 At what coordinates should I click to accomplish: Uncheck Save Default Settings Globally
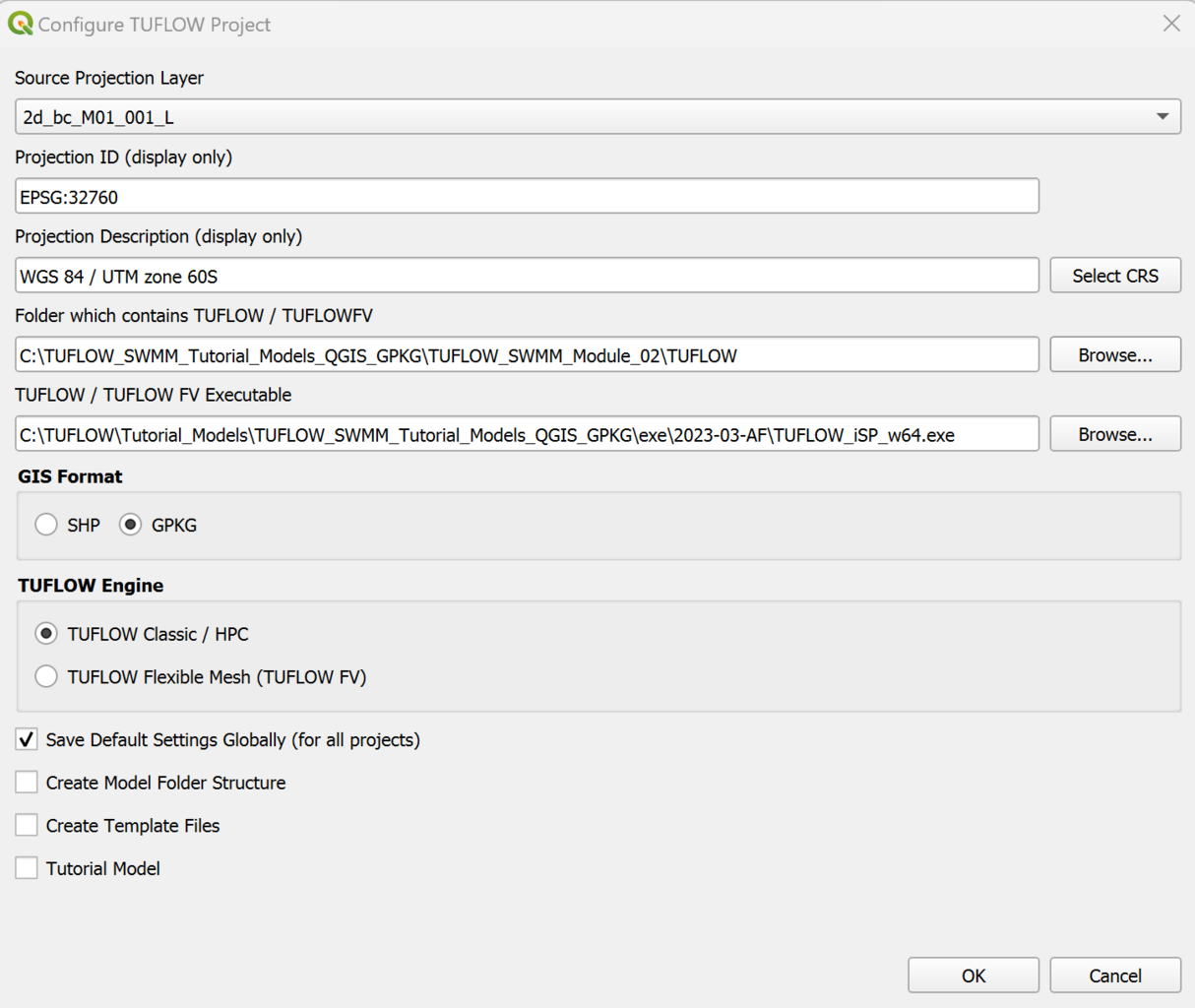27,740
